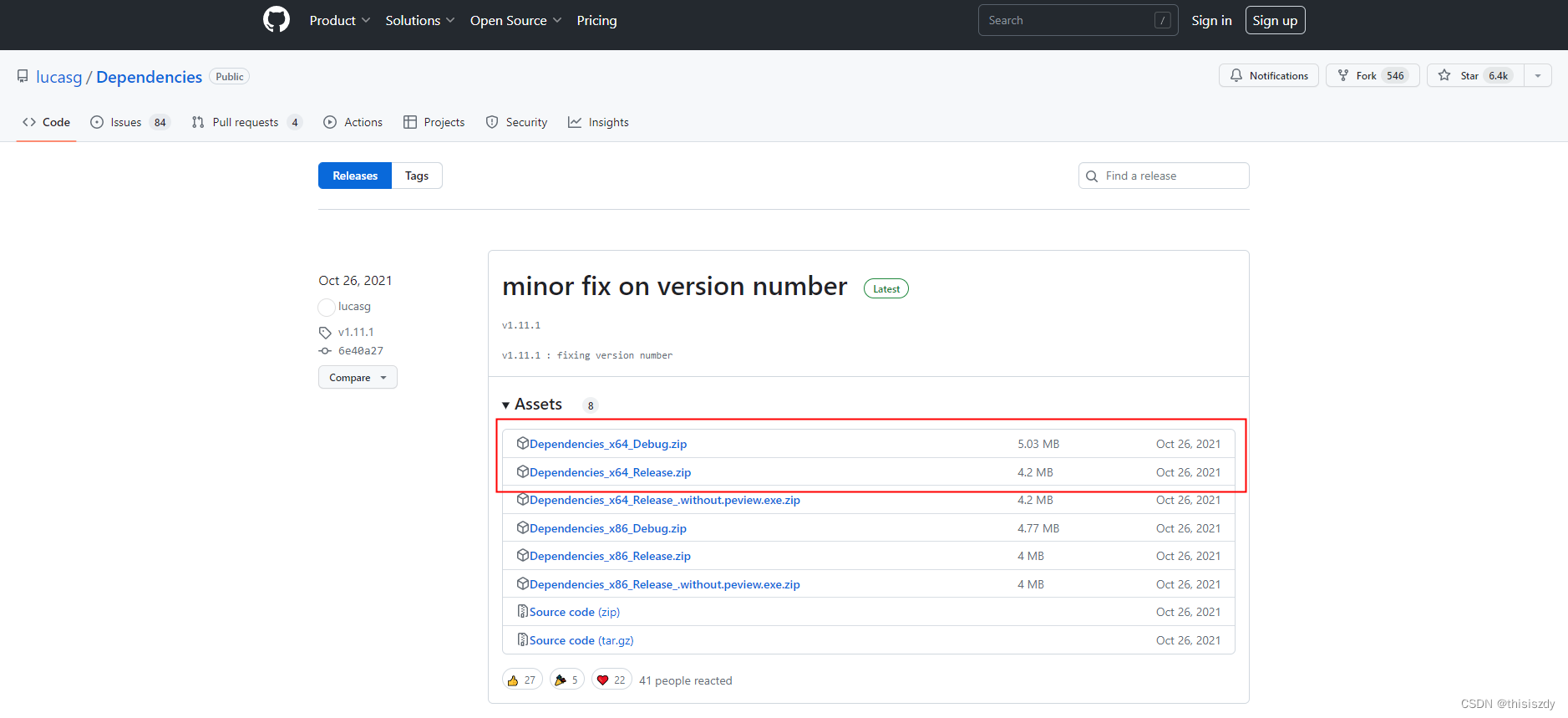1568x718 pixels.
Task: Open the lucasg author link under the date
Action: click(354, 307)
